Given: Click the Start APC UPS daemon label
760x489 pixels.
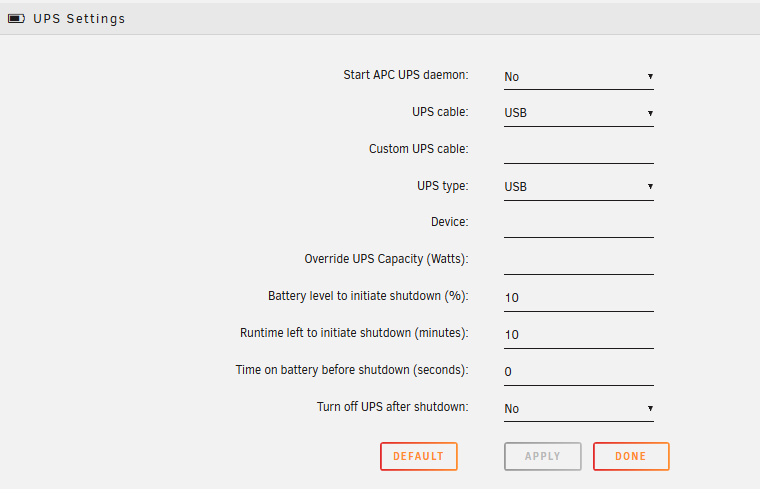Looking at the screenshot, I should tap(405, 76).
